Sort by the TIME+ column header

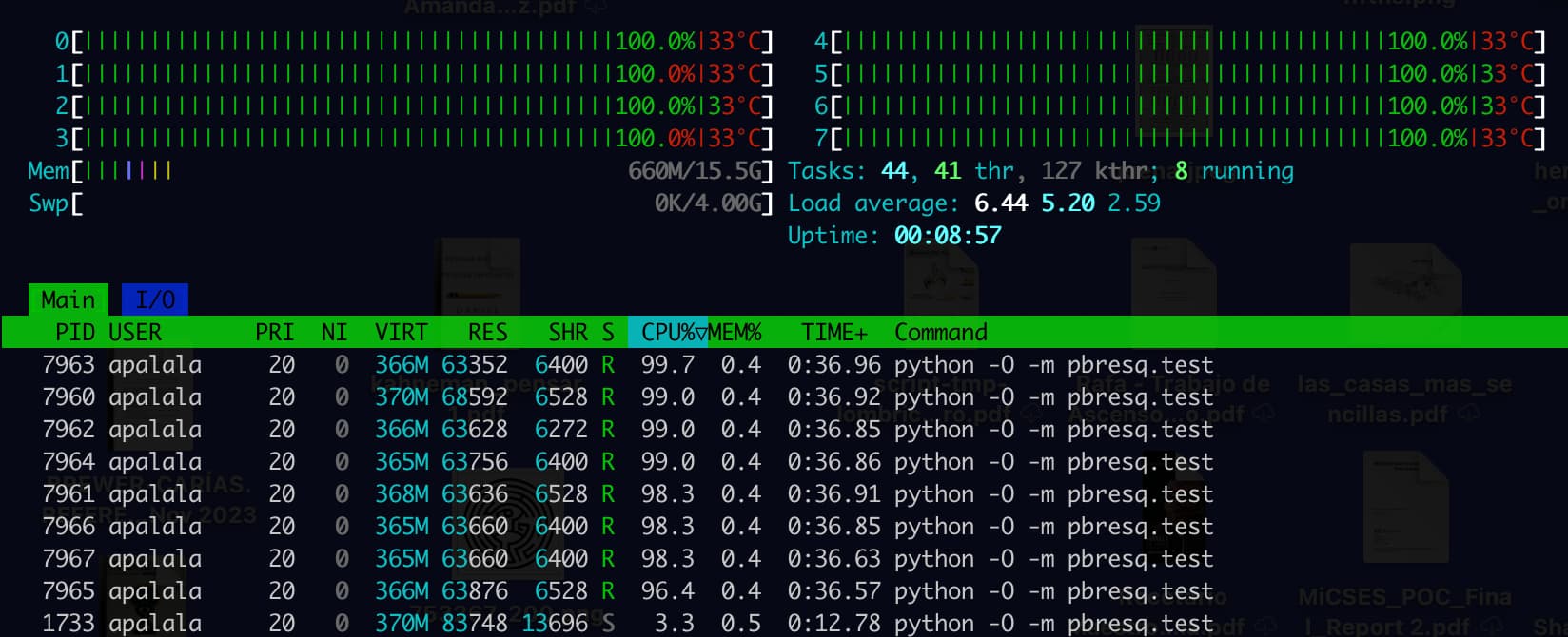coord(834,332)
